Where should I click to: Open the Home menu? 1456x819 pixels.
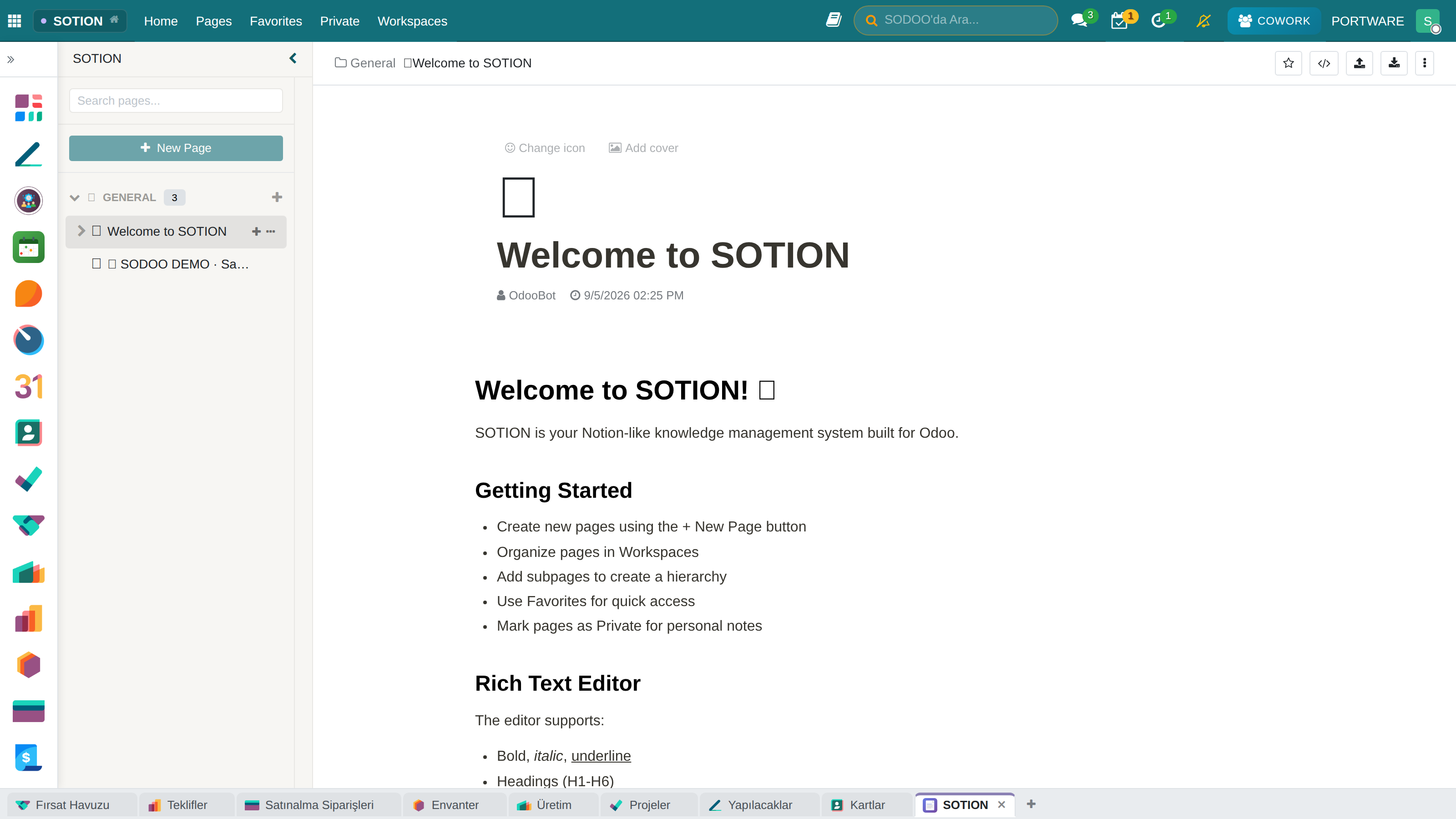[x=161, y=21]
